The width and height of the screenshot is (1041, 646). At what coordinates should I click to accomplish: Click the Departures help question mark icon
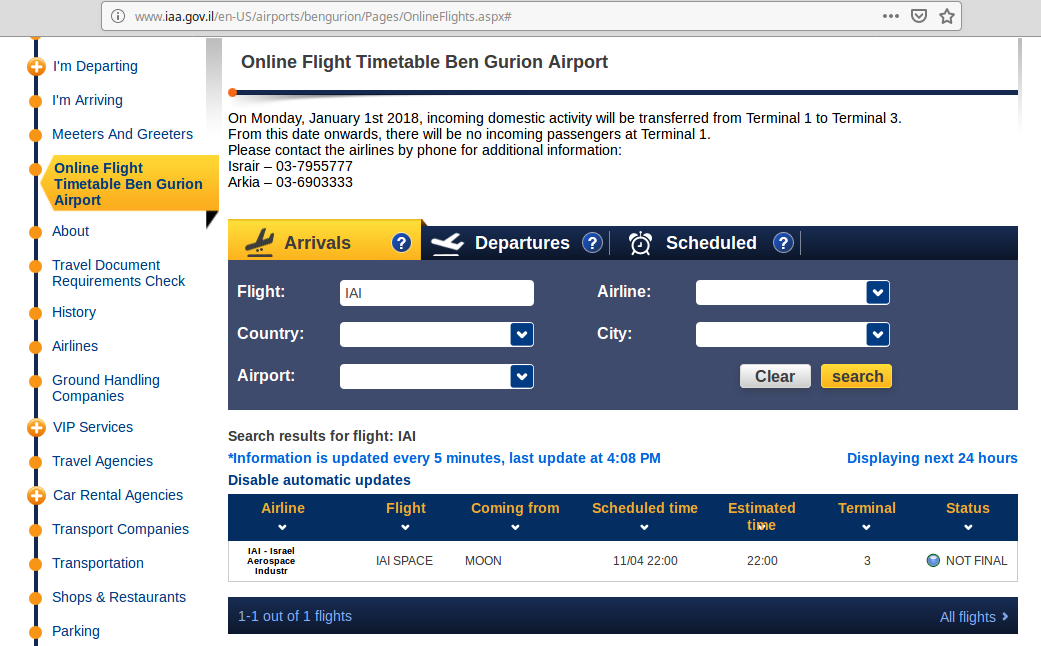click(592, 243)
